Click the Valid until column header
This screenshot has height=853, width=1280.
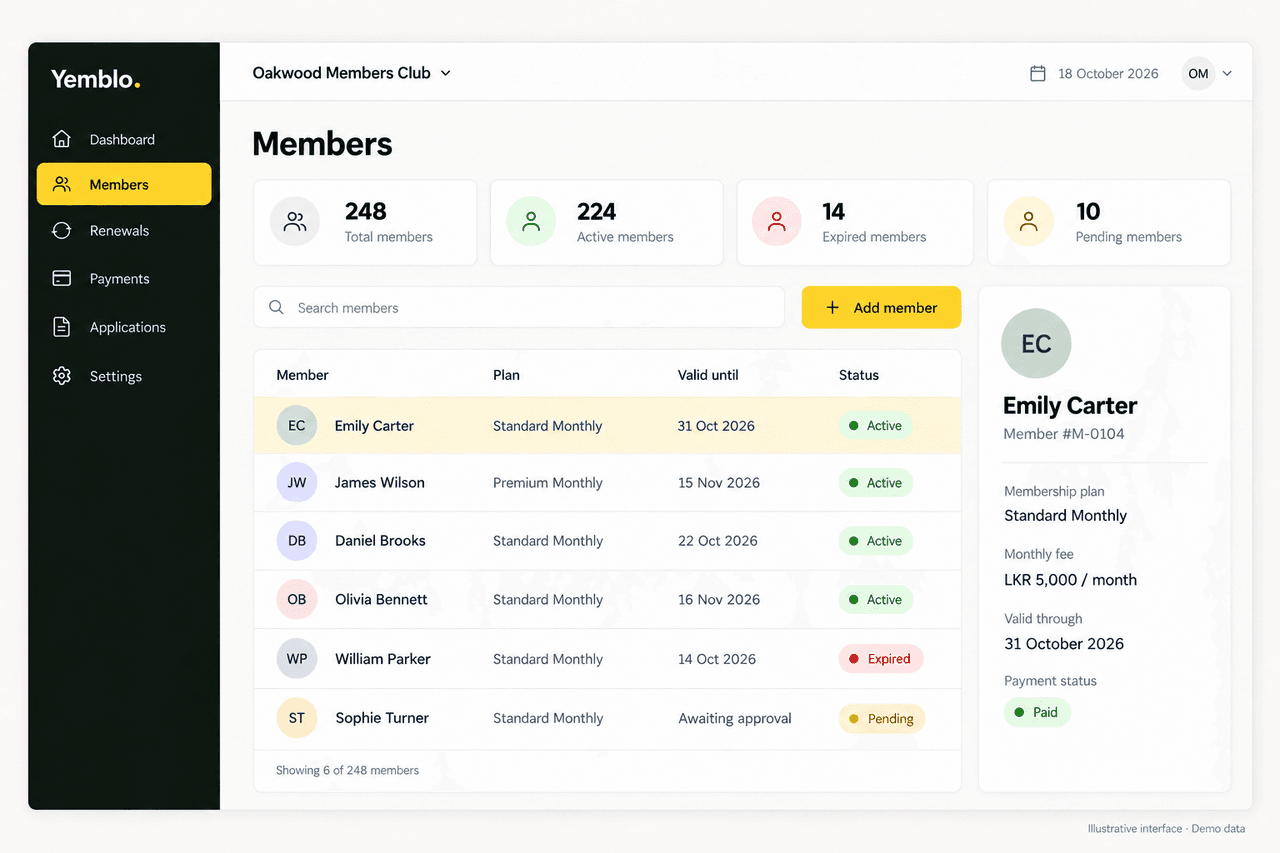click(708, 375)
